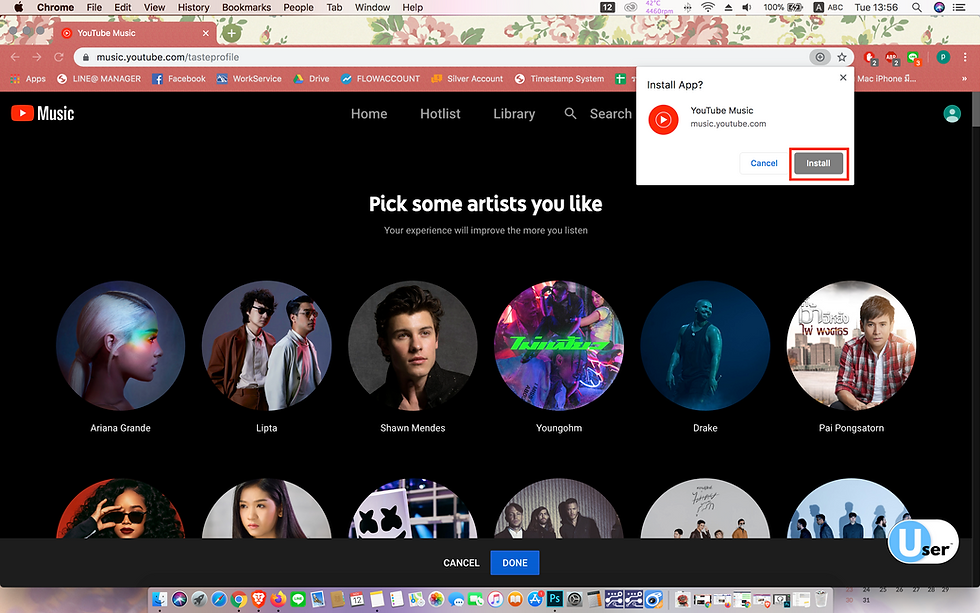Click Install in the Install App dialog

click(818, 163)
